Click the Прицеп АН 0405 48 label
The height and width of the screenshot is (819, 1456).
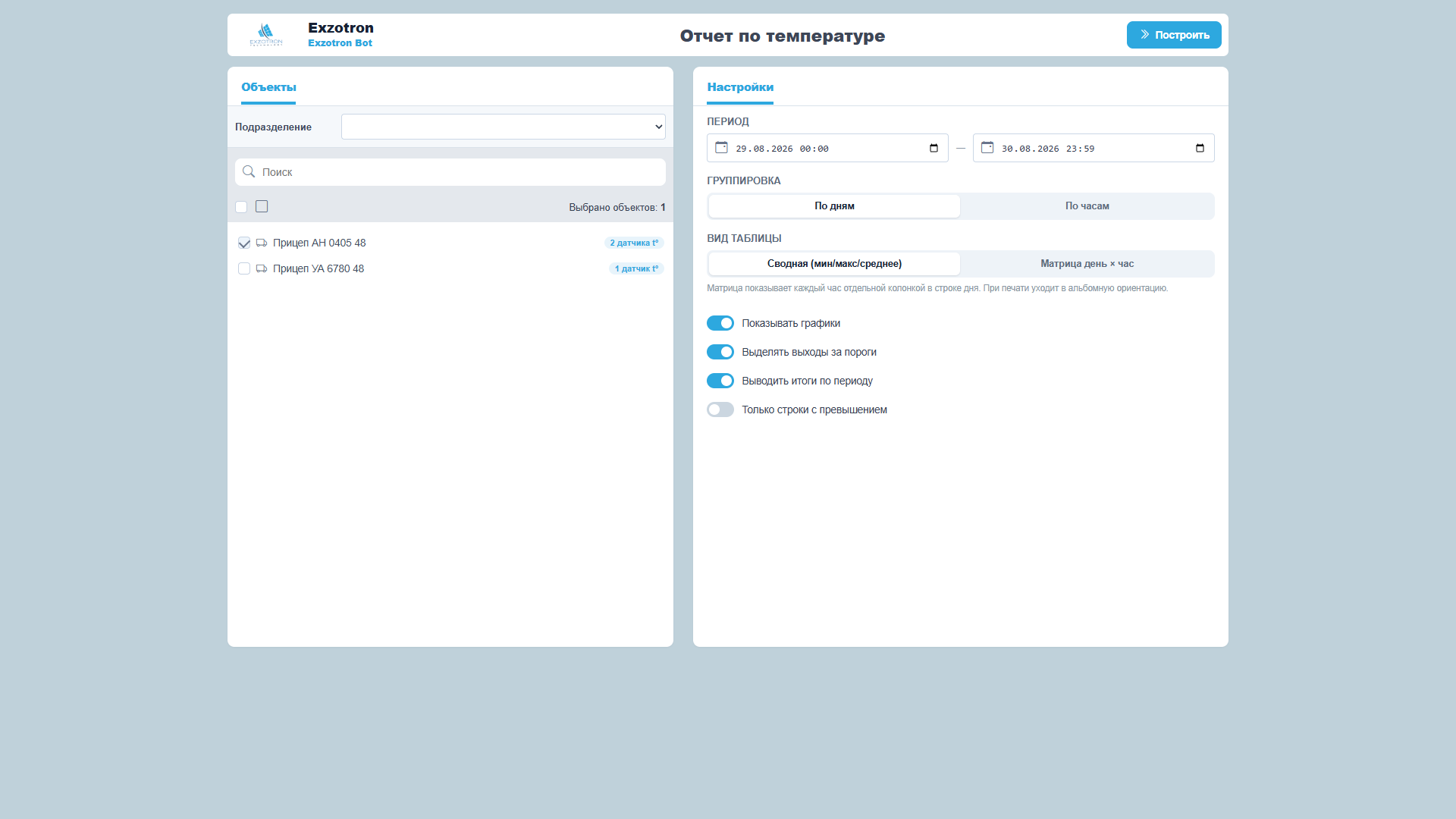click(x=319, y=243)
